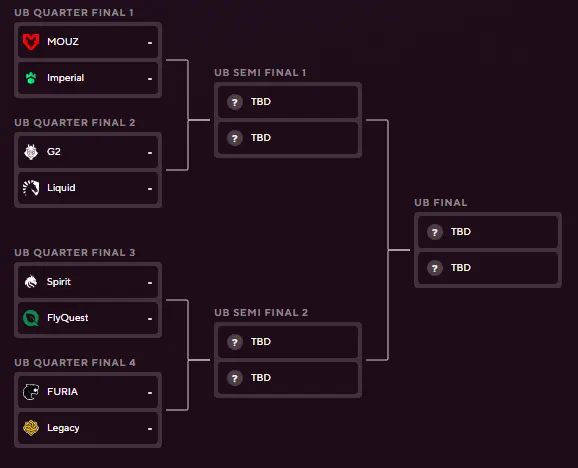Image resolution: width=578 pixels, height=468 pixels.
Task: Click the Legacy gold logo icon
Action: point(31,428)
